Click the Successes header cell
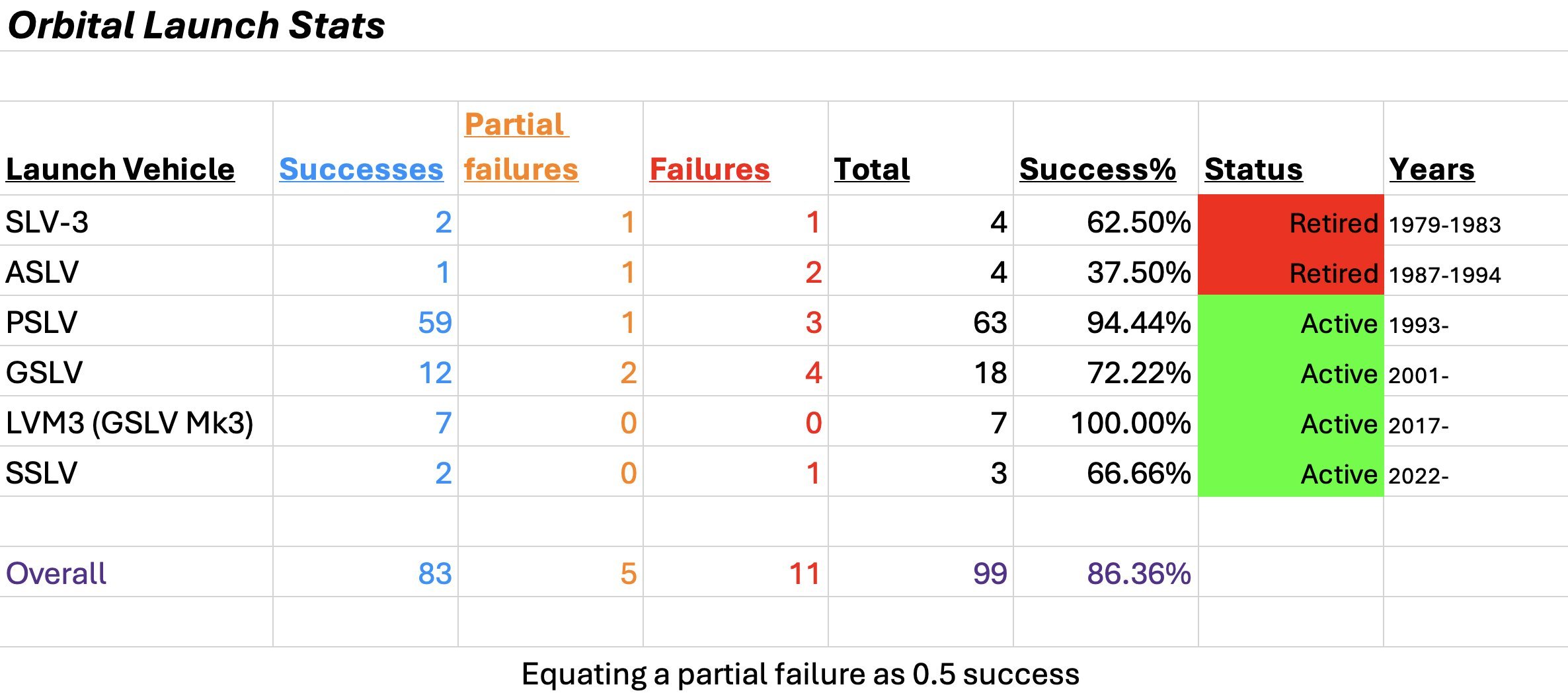Viewport: 1568px width, 695px height. pyautogui.click(x=361, y=169)
